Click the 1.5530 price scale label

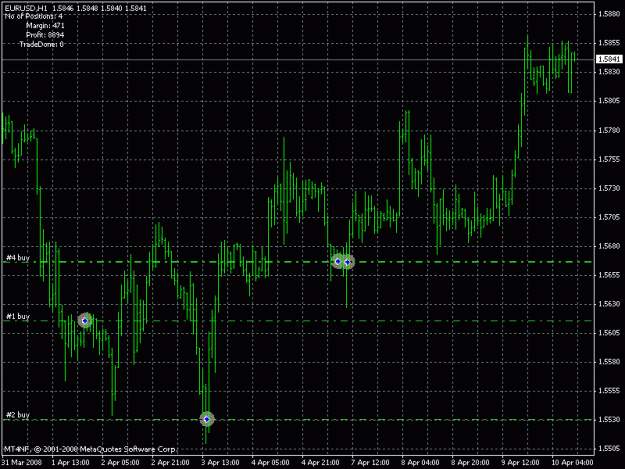[609, 420]
